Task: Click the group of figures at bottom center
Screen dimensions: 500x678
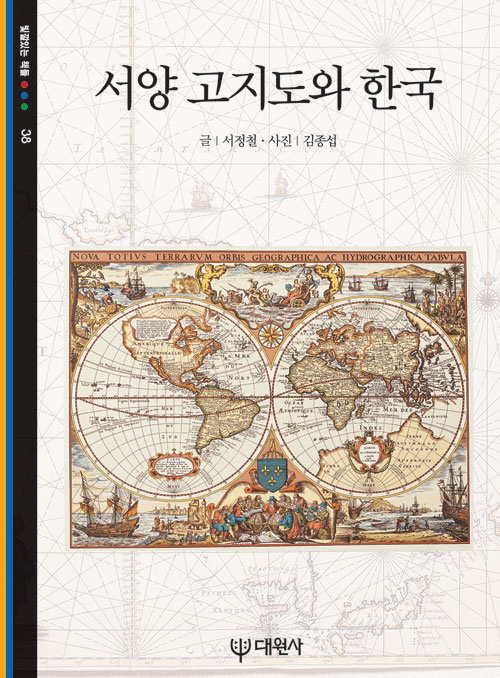Action: pyautogui.click(x=271, y=517)
